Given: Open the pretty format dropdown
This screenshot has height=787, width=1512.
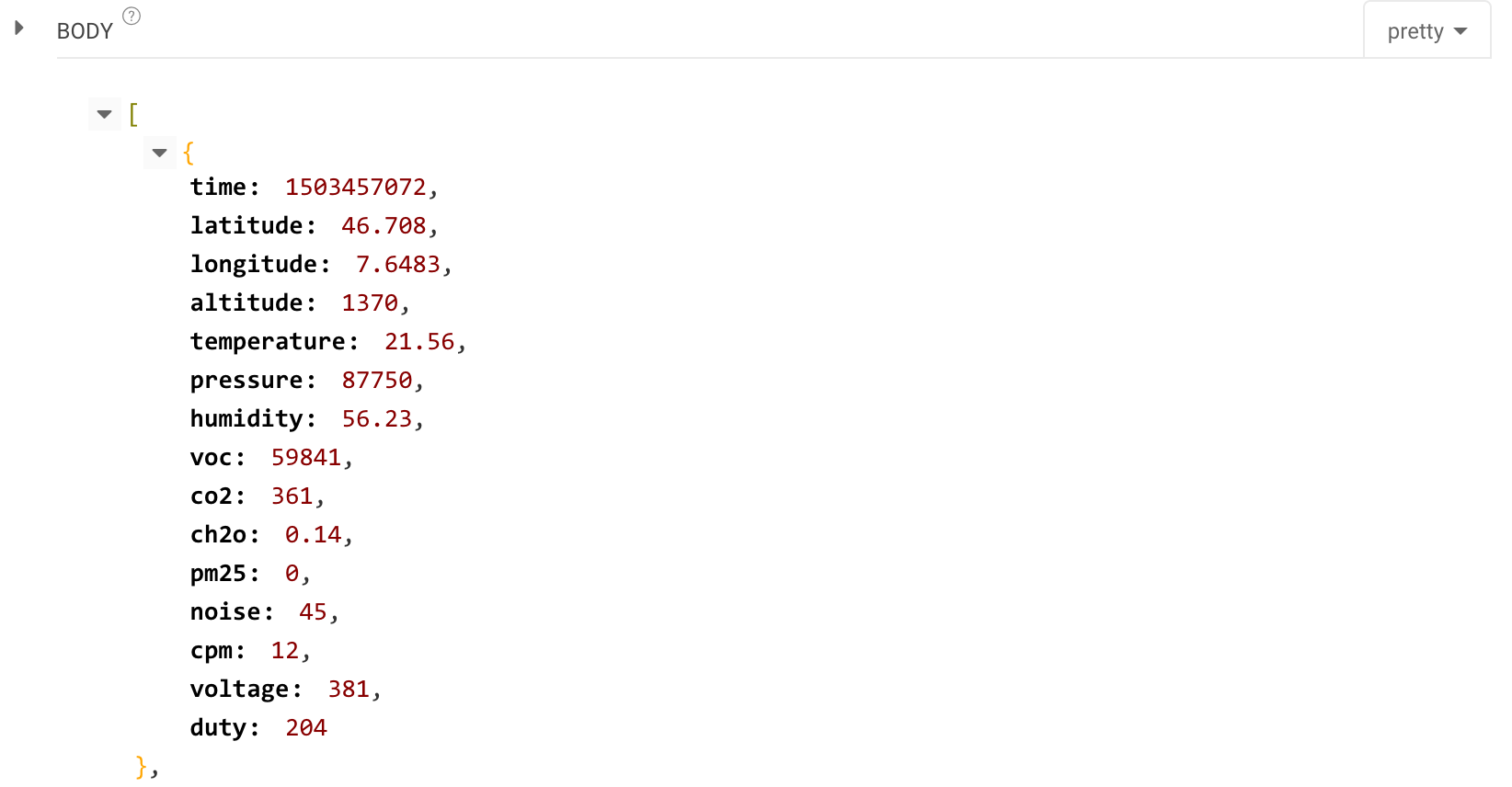Looking at the screenshot, I should tap(1426, 31).
